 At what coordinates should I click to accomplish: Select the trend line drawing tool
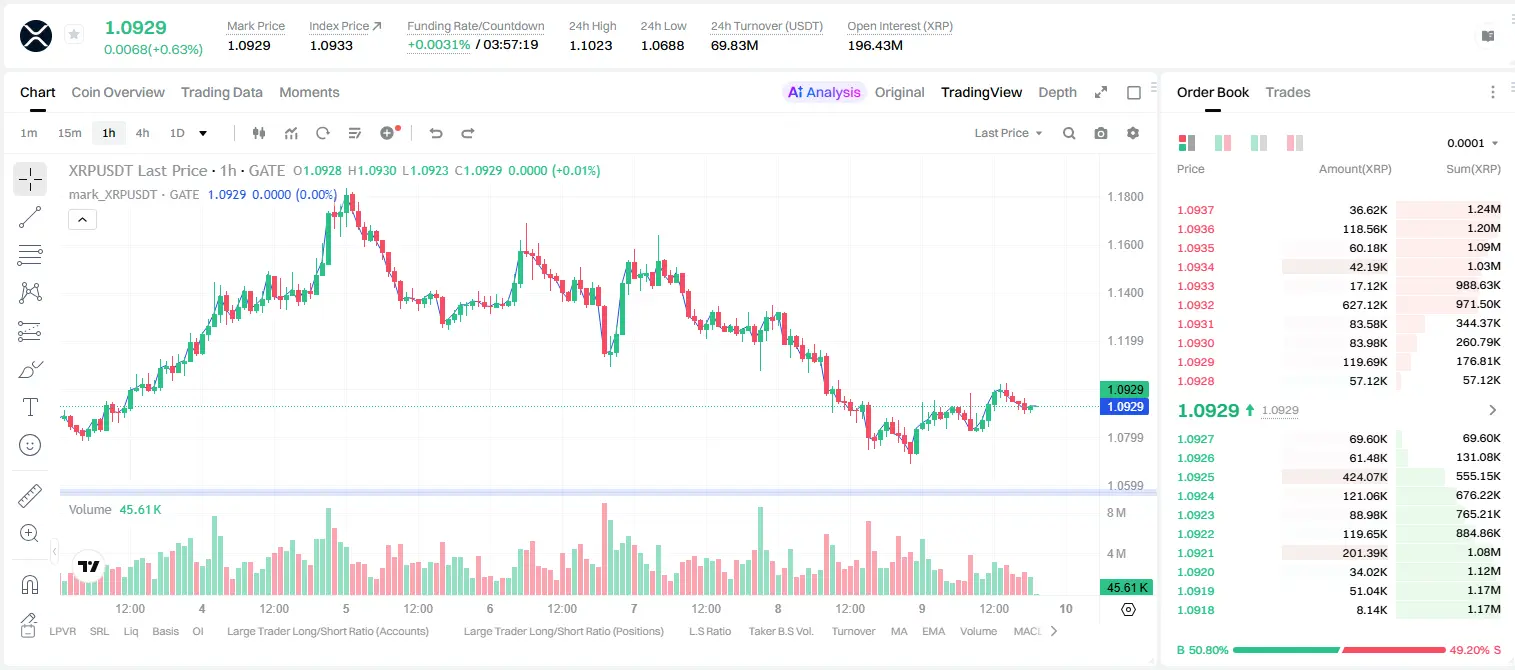coord(30,217)
